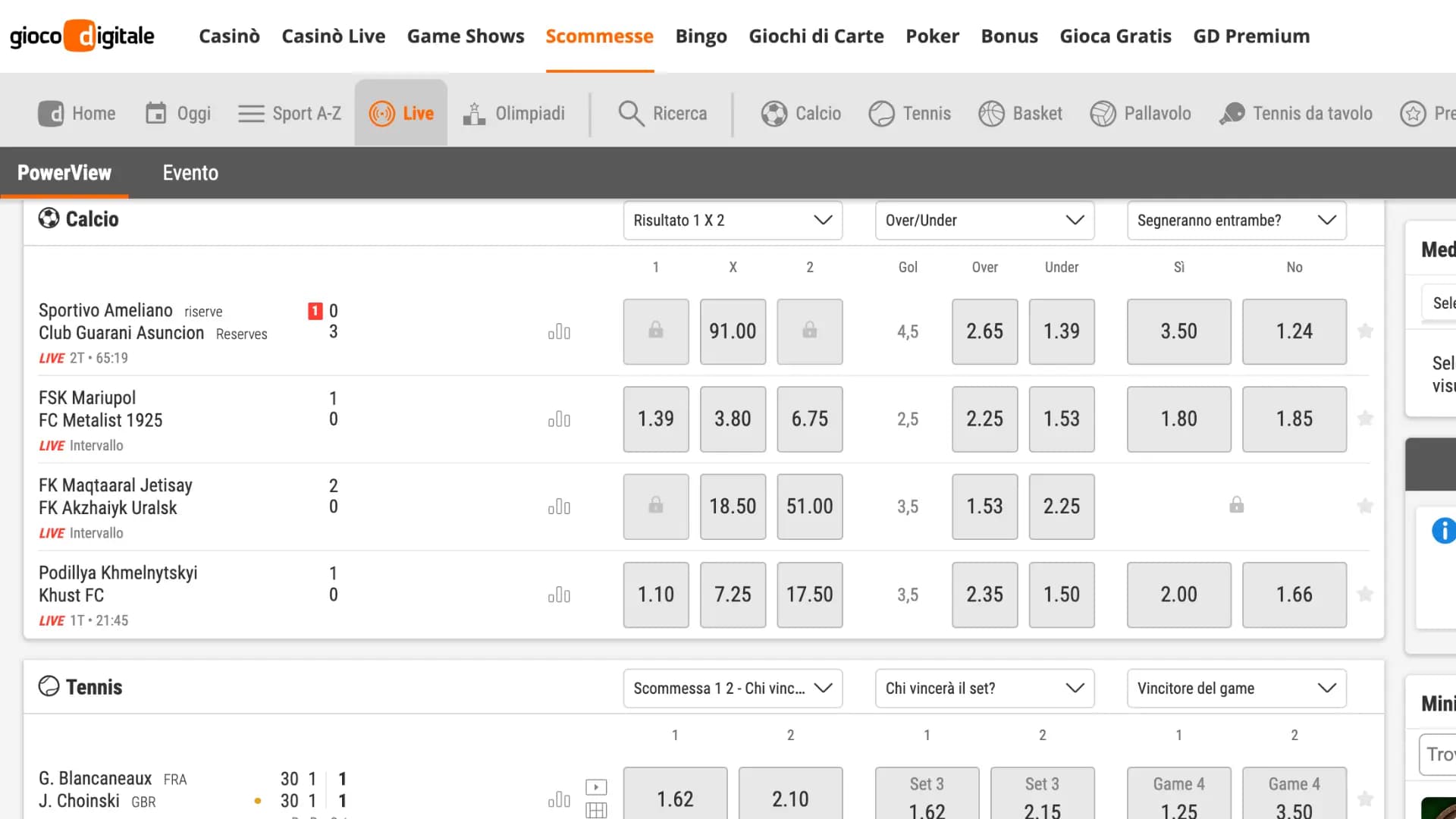The height and width of the screenshot is (819, 1456).
Task: Open live video for Blancaneaux tennis match
Action: click(x=596, y=786)
